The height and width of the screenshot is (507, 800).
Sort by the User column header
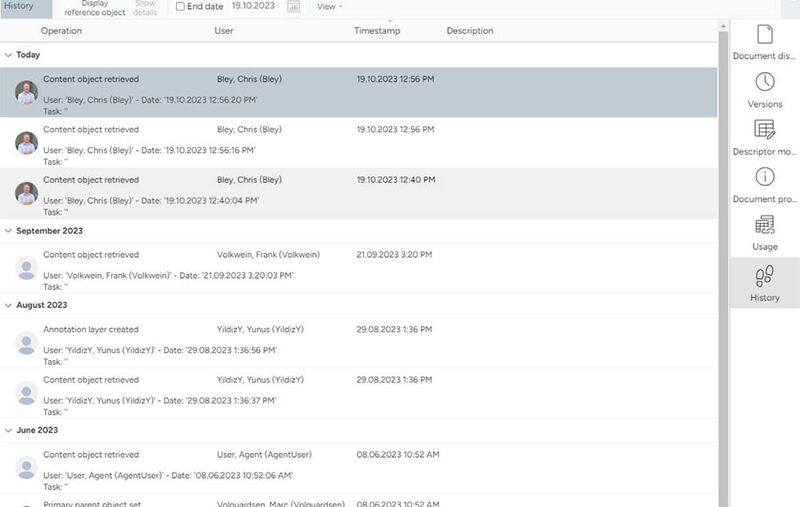223,31
